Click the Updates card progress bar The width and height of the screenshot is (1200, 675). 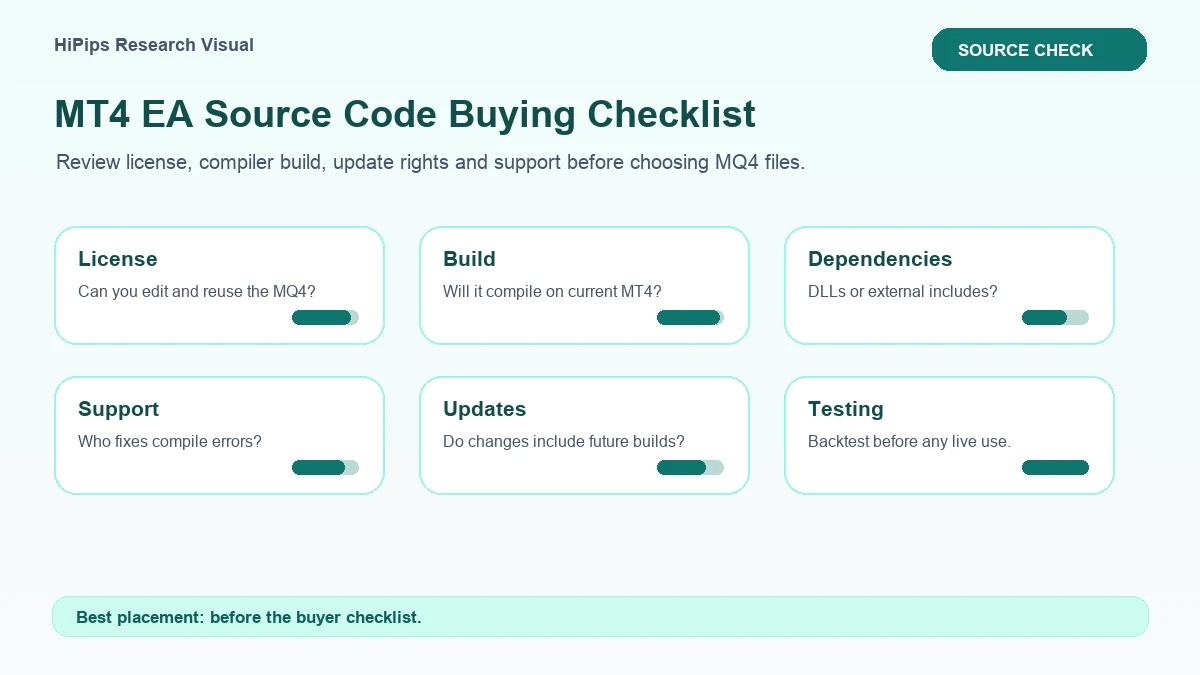click(x=690, y=468)
